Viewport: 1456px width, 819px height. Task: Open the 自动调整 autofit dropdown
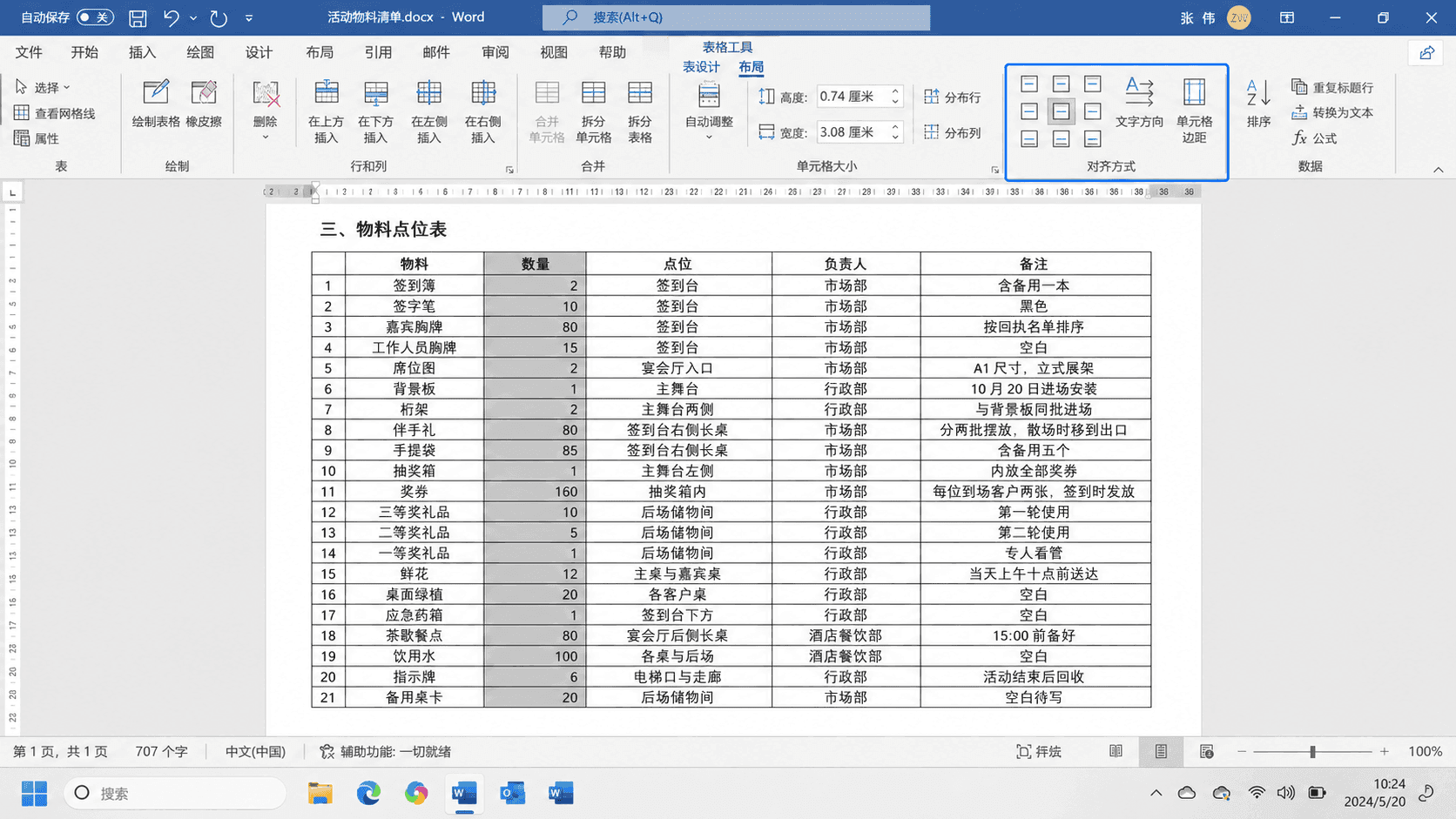[709, 111]
